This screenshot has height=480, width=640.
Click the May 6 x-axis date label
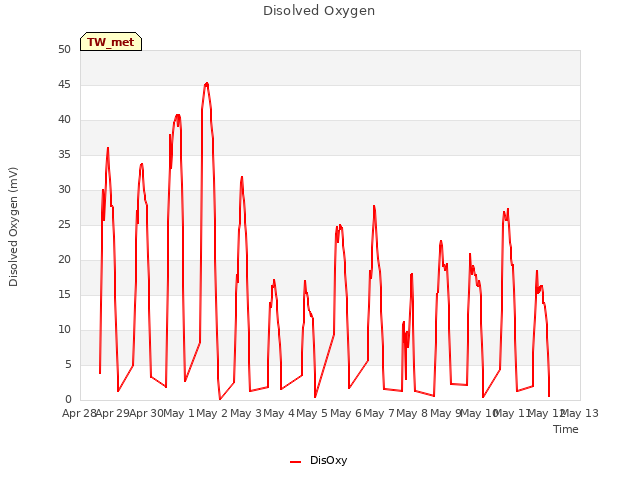click(x=346, y=413)
